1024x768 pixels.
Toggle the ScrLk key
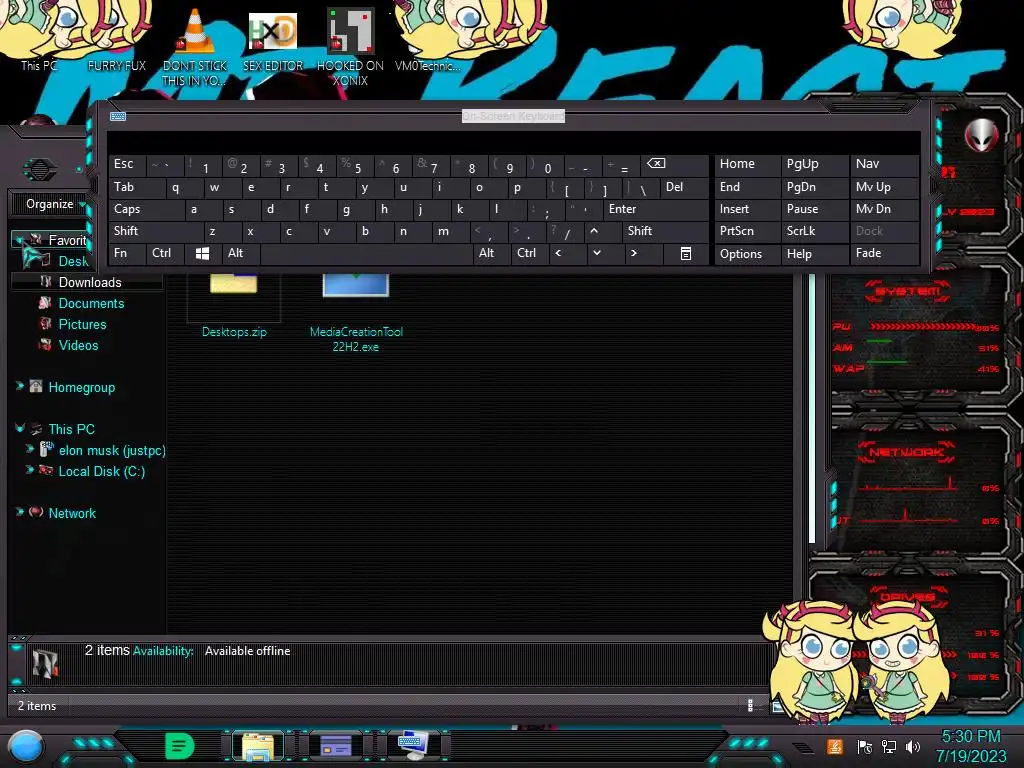(x=814, y=231)
